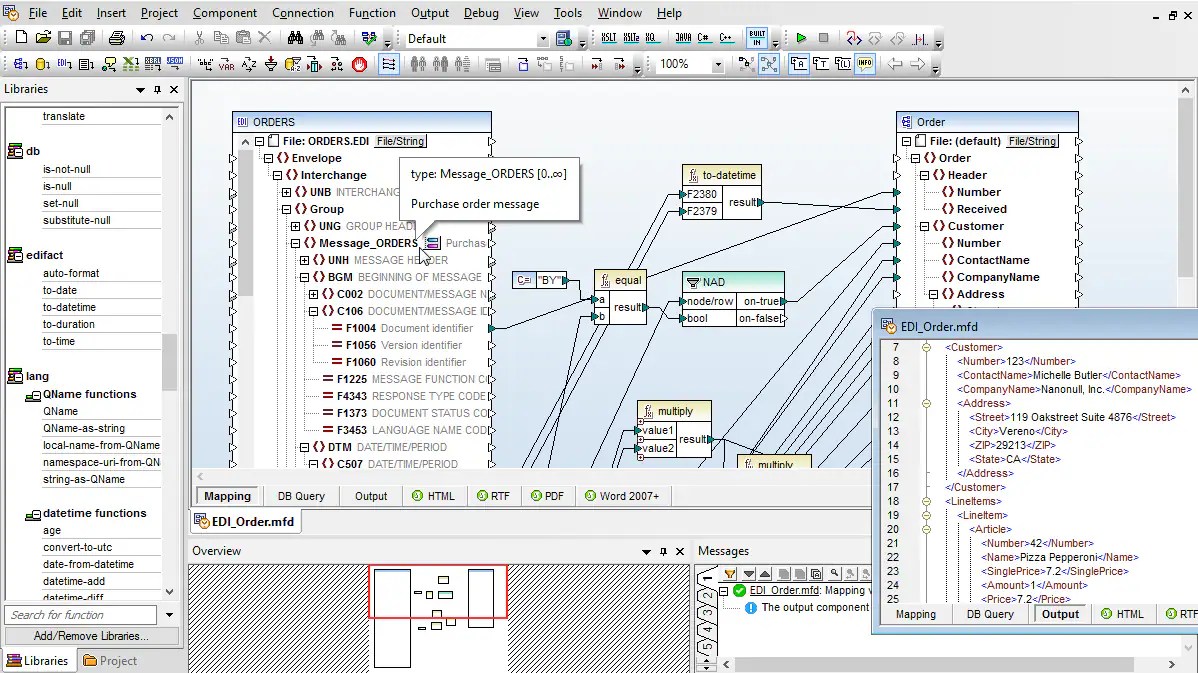Click the Validate mapping checkmark icon
The width and height of the screenshot is (1198, 673).
pos(369,37)
